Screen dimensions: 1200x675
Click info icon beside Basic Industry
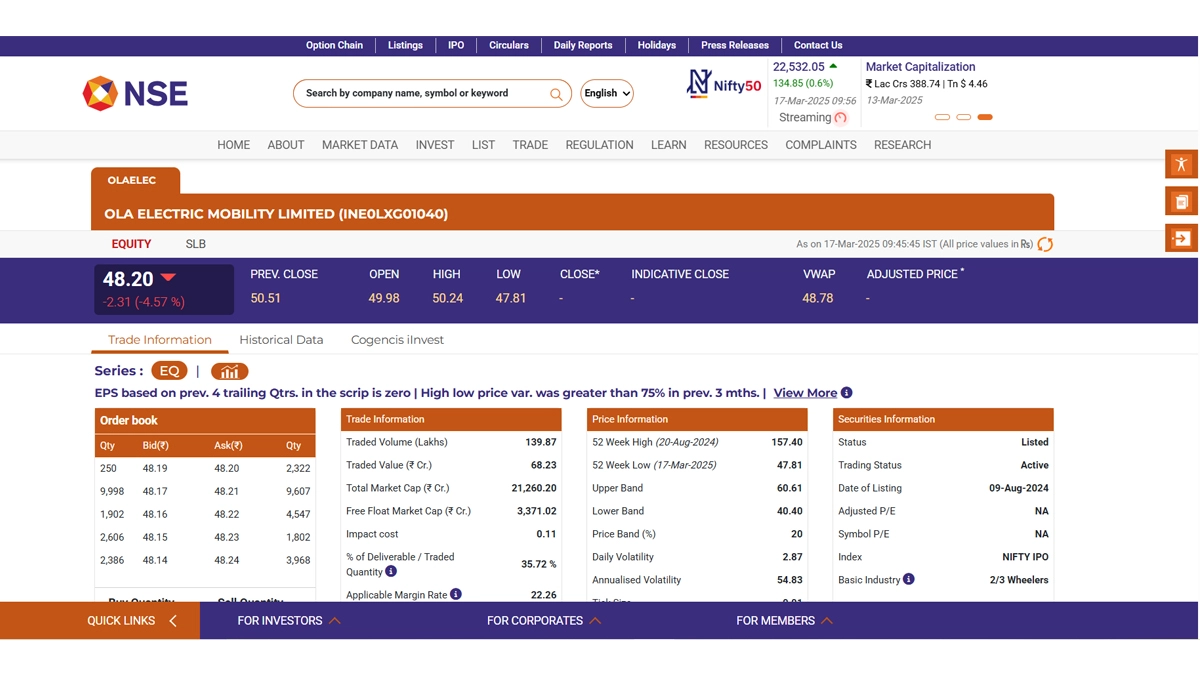coord(908,579)
